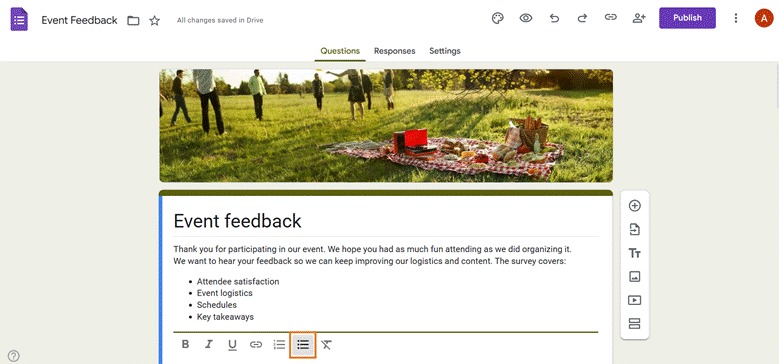The width and height of the screenshot is (779, 364).
Task: Open the customize theme palette
Action: coord(497,18)
